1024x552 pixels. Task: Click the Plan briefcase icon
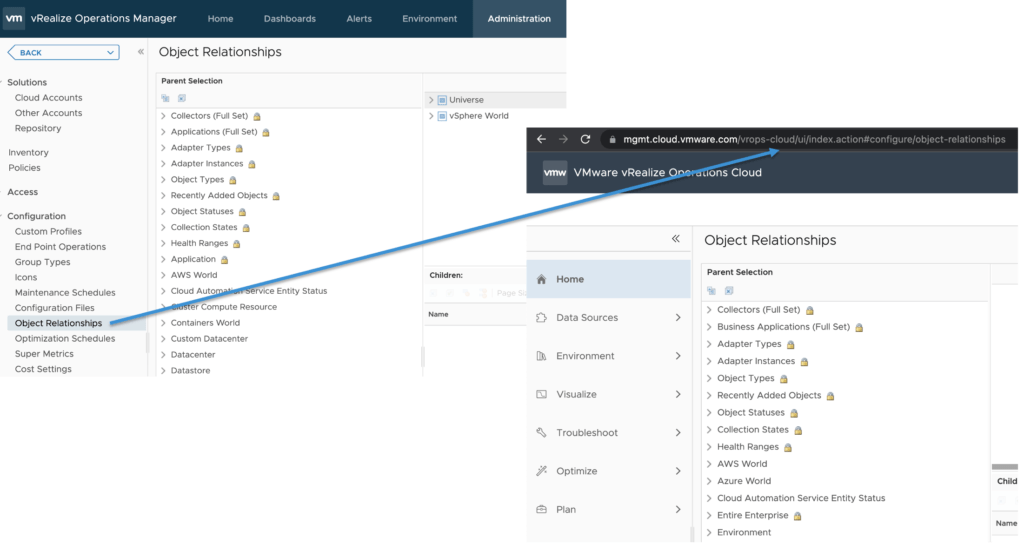click(x=541, y=509)
